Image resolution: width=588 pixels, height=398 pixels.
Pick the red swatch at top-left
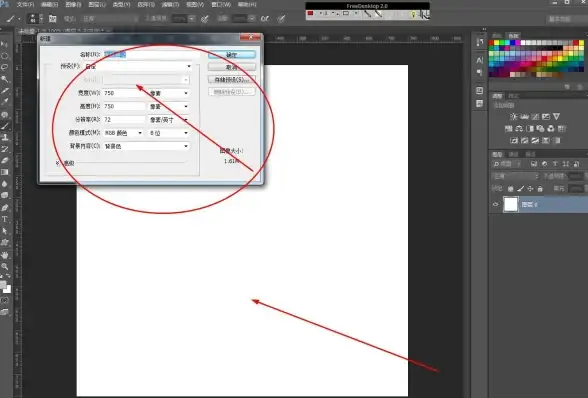click(x=491, y=43)
